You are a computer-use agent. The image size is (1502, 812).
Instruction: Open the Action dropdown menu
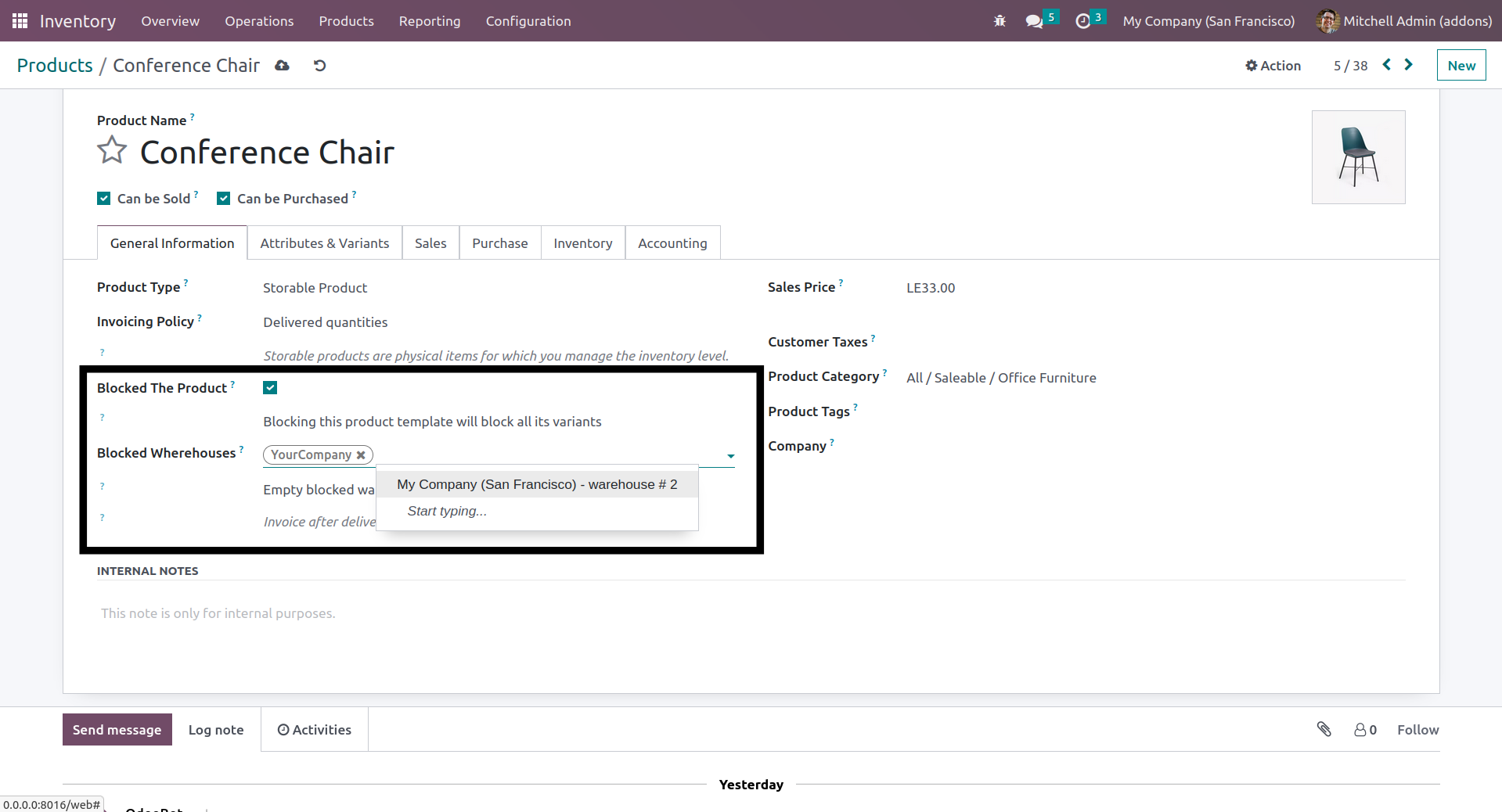coord(1273,66)
